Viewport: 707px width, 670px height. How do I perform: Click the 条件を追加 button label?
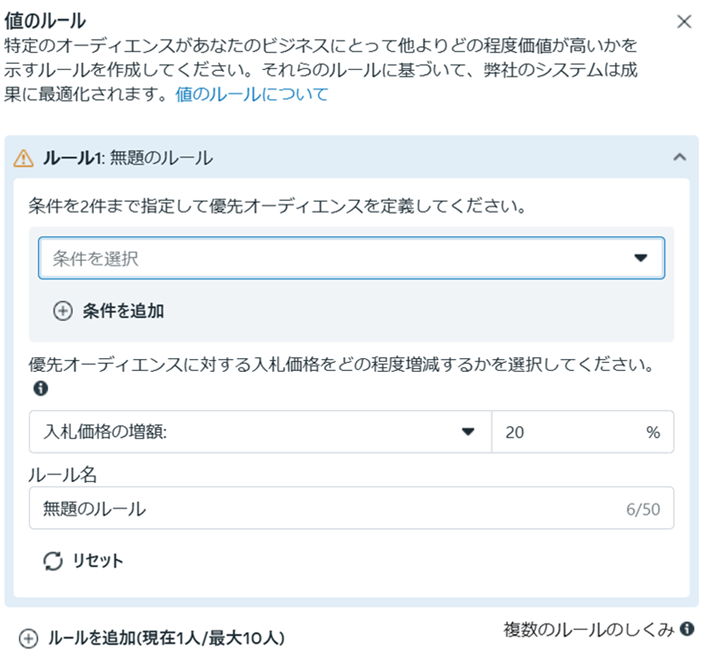coord(123,311)
